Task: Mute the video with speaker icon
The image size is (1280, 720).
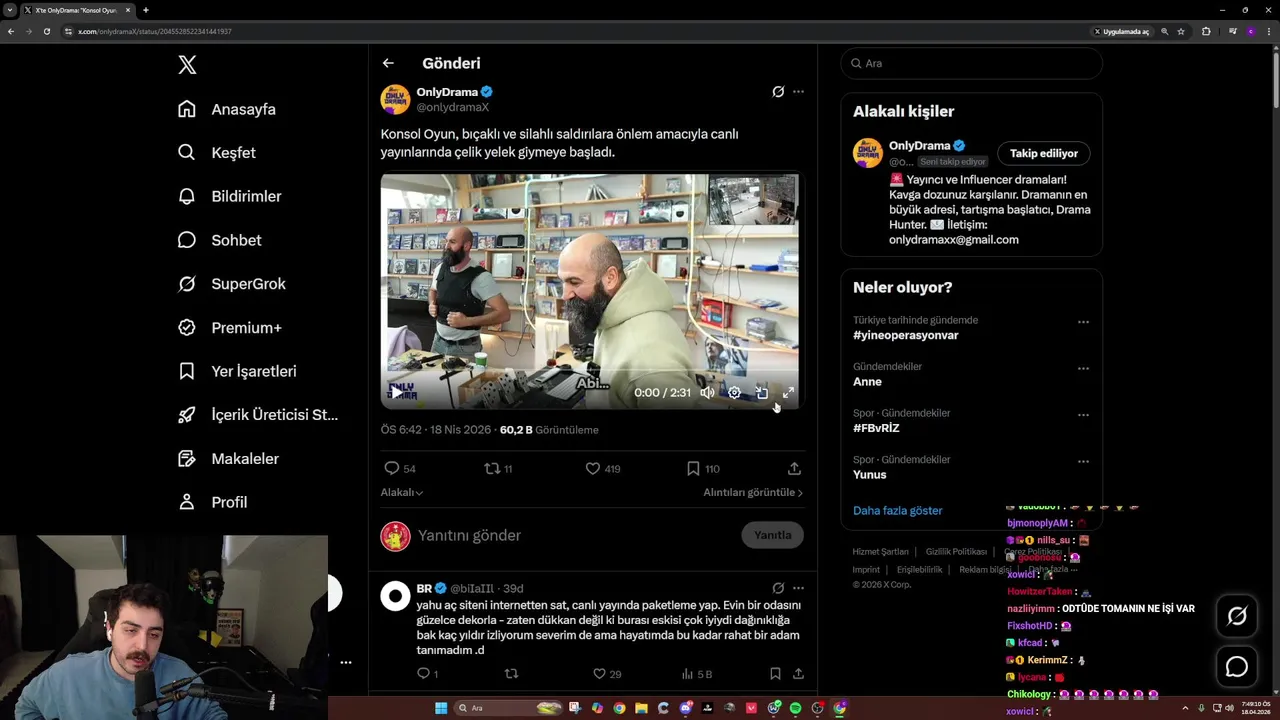Action: click(707, 393)
